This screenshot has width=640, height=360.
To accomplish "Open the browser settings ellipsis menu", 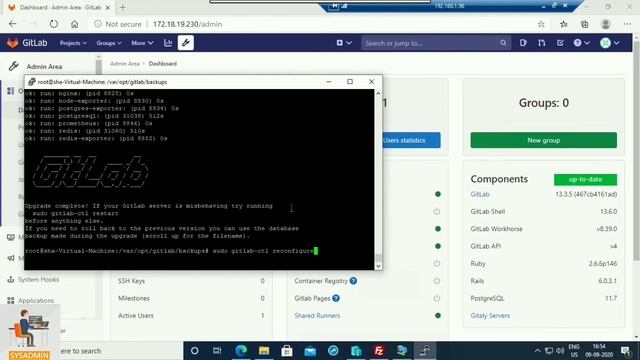I will [627, 24].
